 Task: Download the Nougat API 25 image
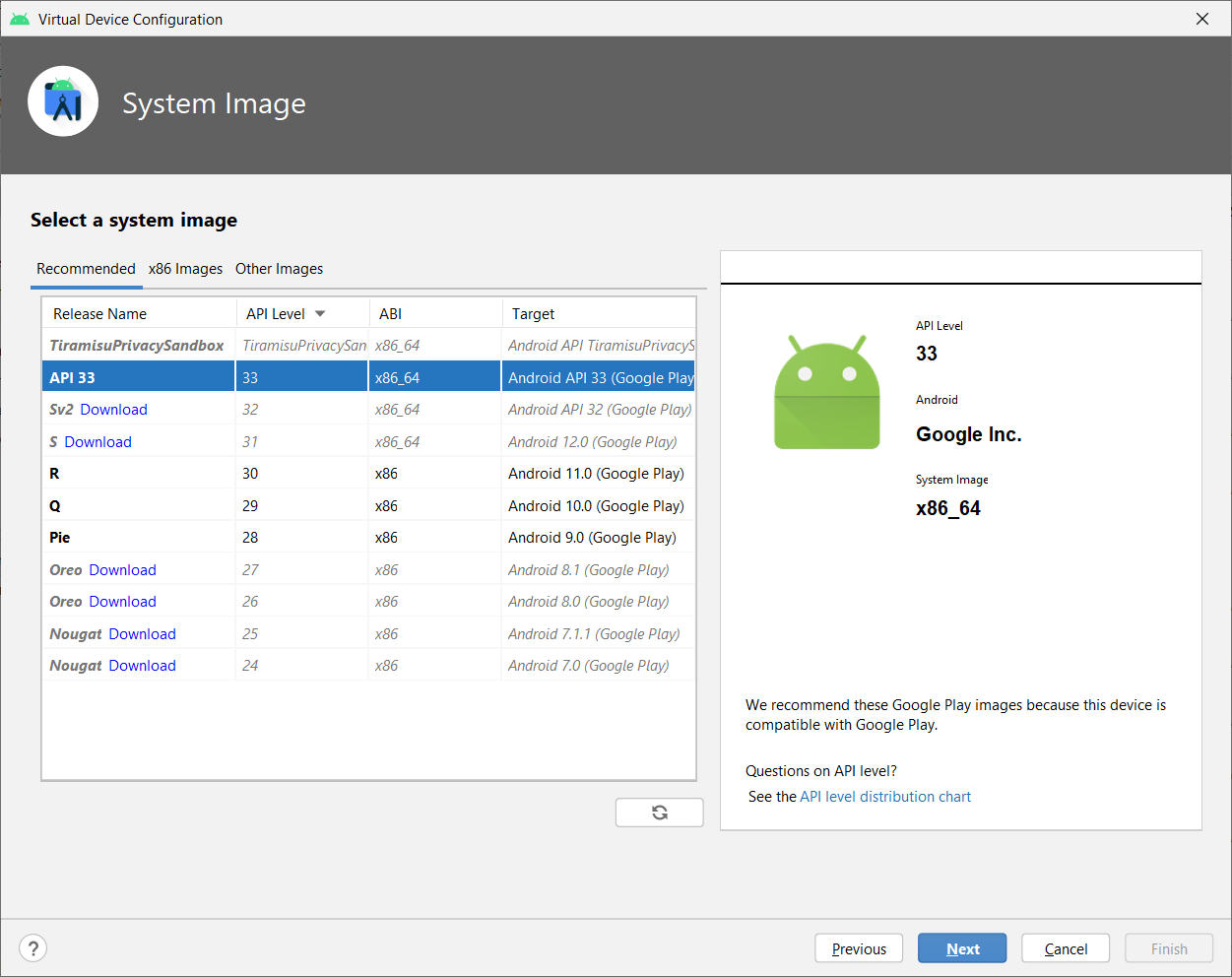coord(142,634)
